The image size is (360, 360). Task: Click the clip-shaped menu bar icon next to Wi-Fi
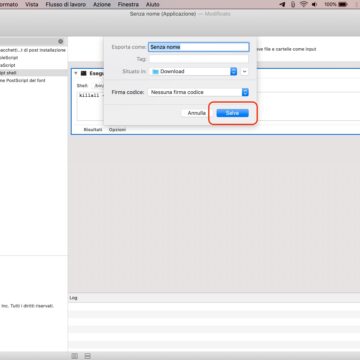[x=293, y=4]
